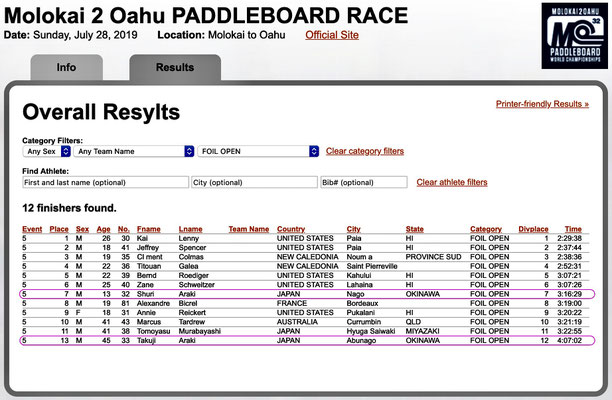Sort results by Fname column

click(x=148, y=229)
